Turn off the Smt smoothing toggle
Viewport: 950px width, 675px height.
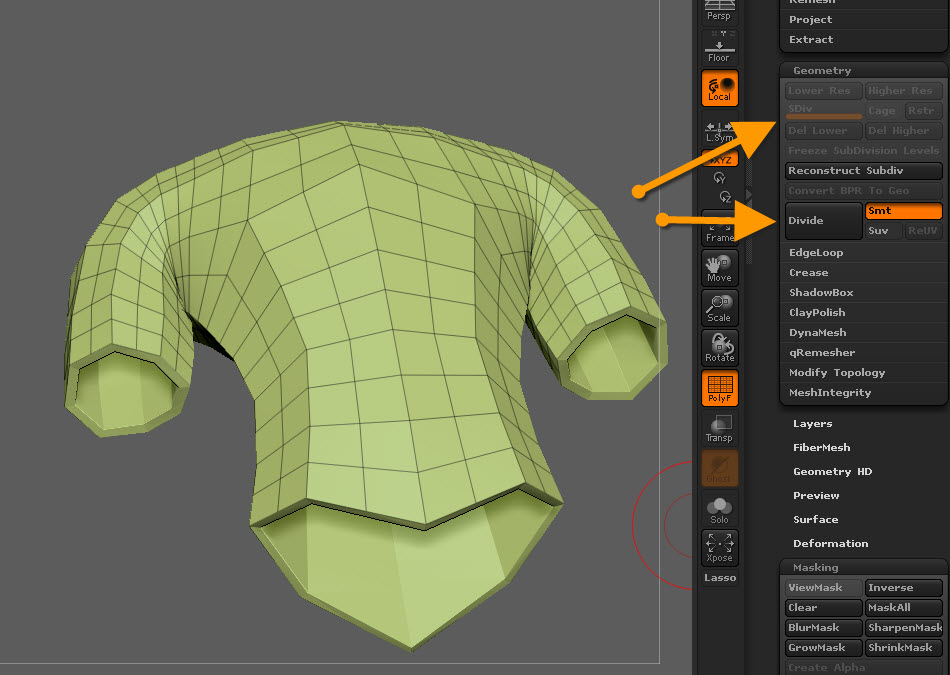pyautogui.click(x=903, y=211)
